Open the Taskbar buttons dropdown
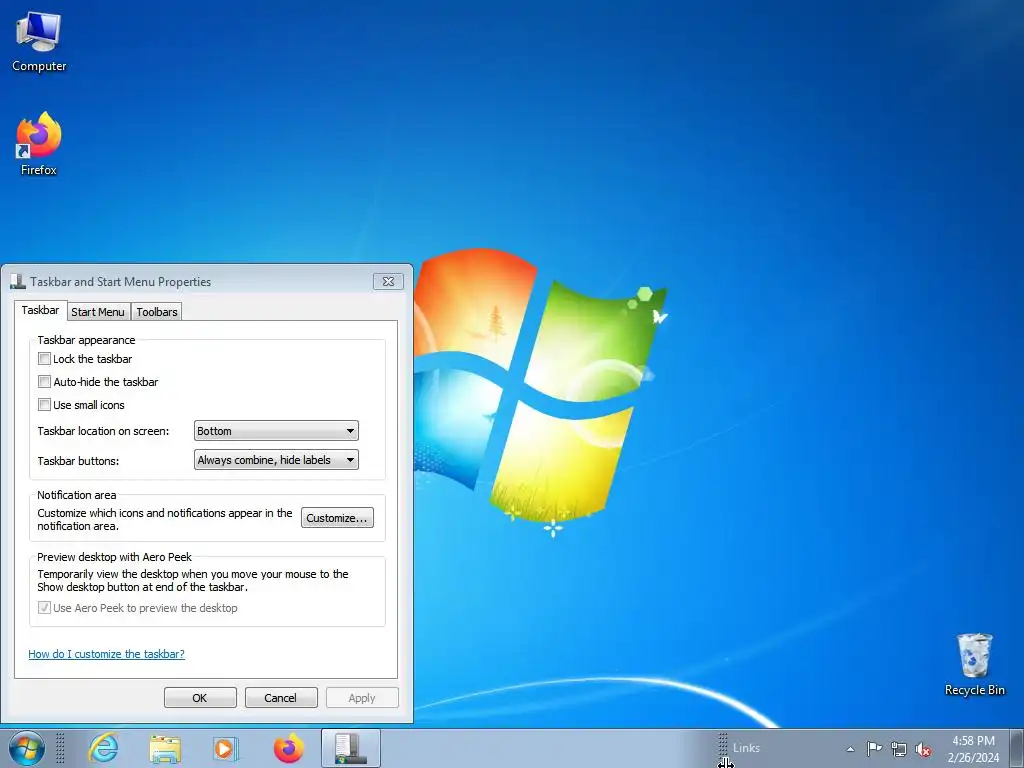The height and width of the screenshot is (768, 1024). (276, 460)
